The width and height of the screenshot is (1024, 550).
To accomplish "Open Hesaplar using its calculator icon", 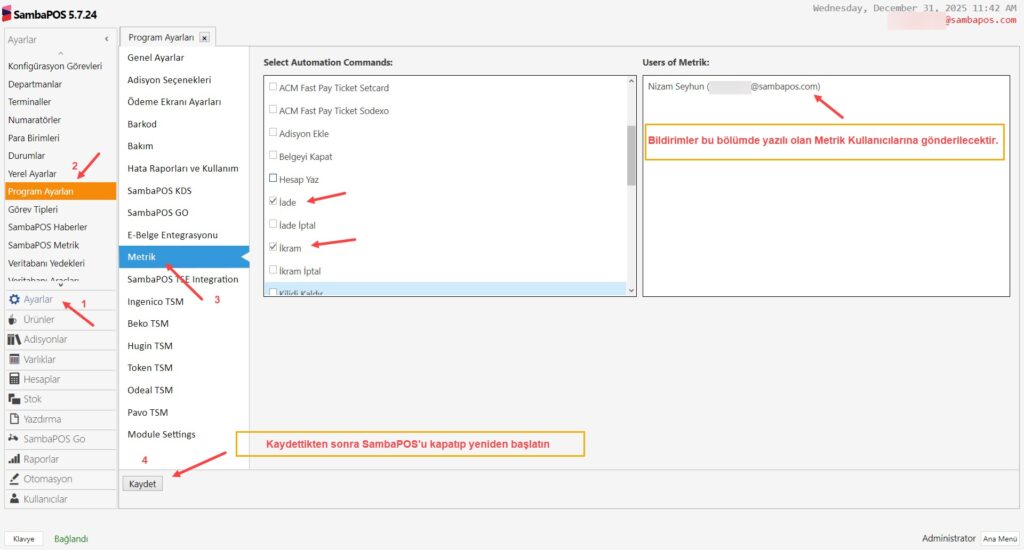I will point(14,379).
